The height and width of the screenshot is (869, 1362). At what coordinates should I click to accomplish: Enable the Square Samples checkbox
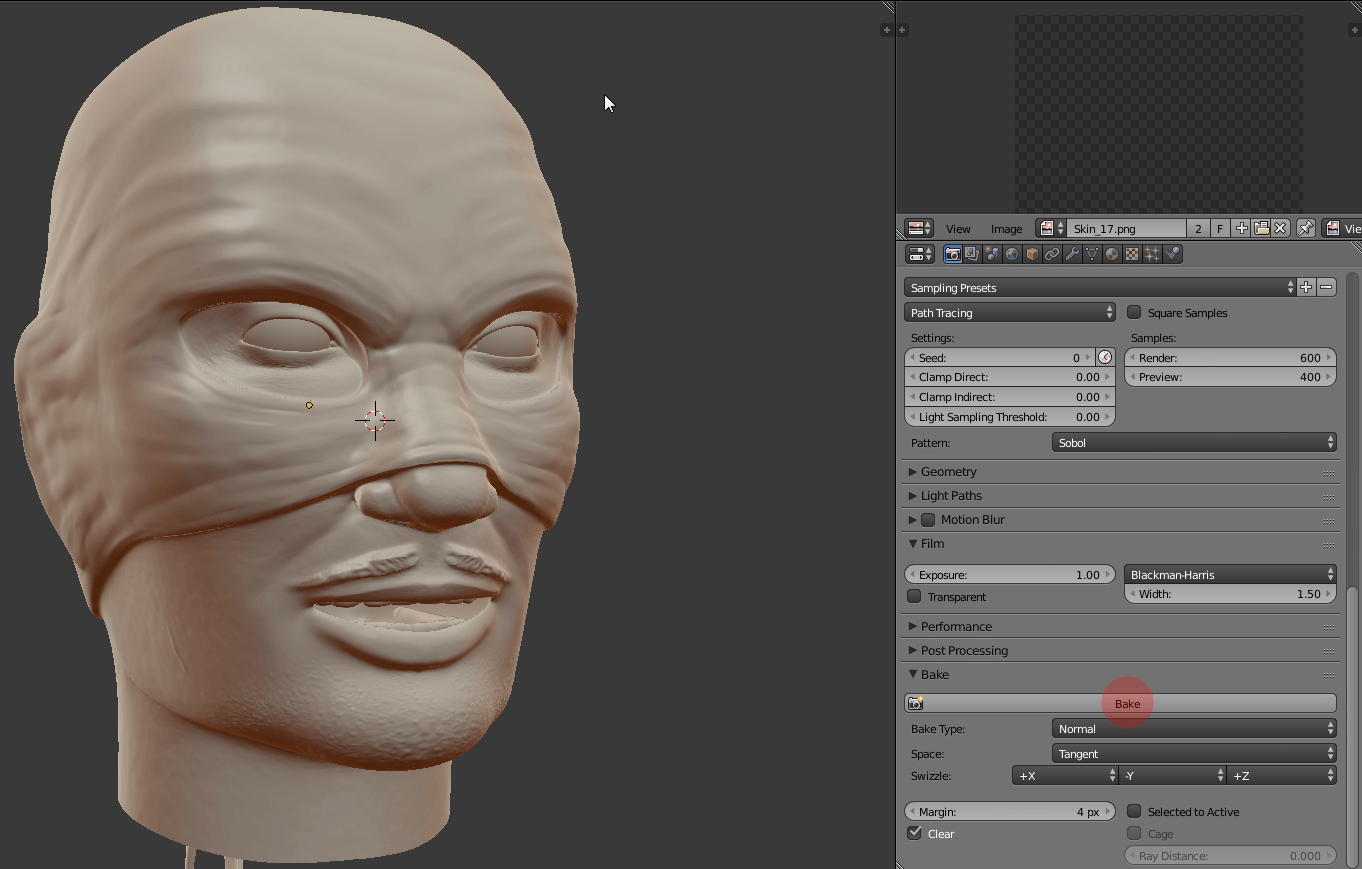pyautogui.click(x=1134, y=313)
